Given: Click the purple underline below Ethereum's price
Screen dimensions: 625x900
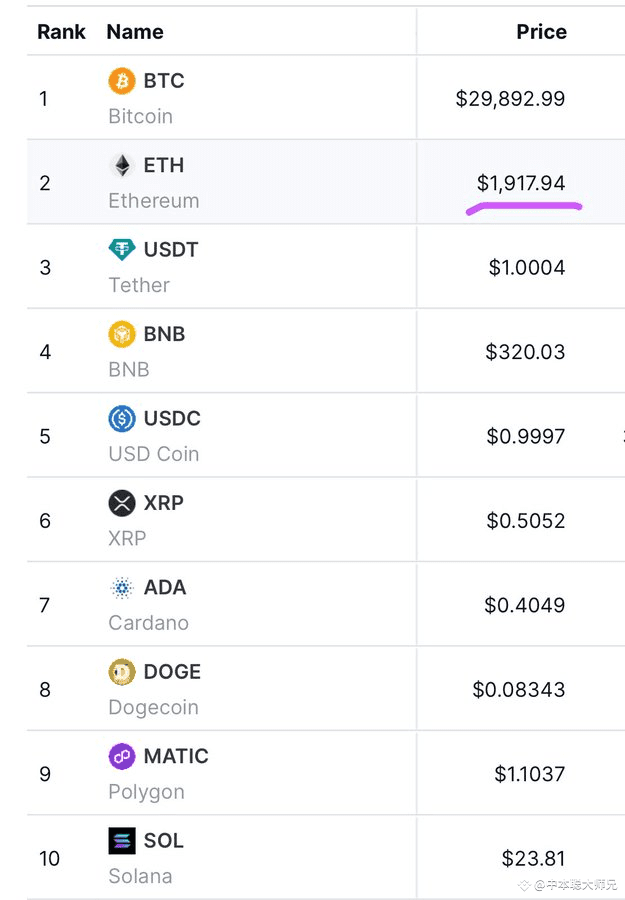Looking at the screenshot, I should 522,204.
